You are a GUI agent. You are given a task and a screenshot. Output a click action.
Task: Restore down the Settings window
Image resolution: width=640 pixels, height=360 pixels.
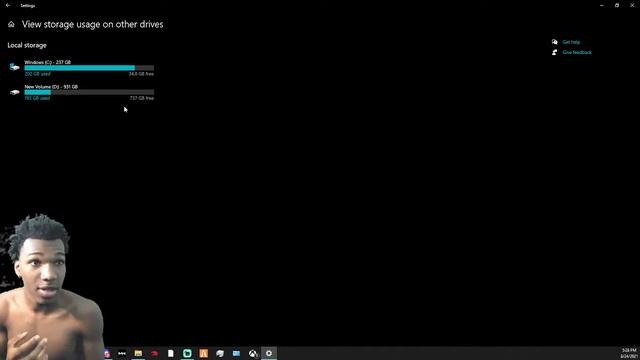tap(617, 5)
